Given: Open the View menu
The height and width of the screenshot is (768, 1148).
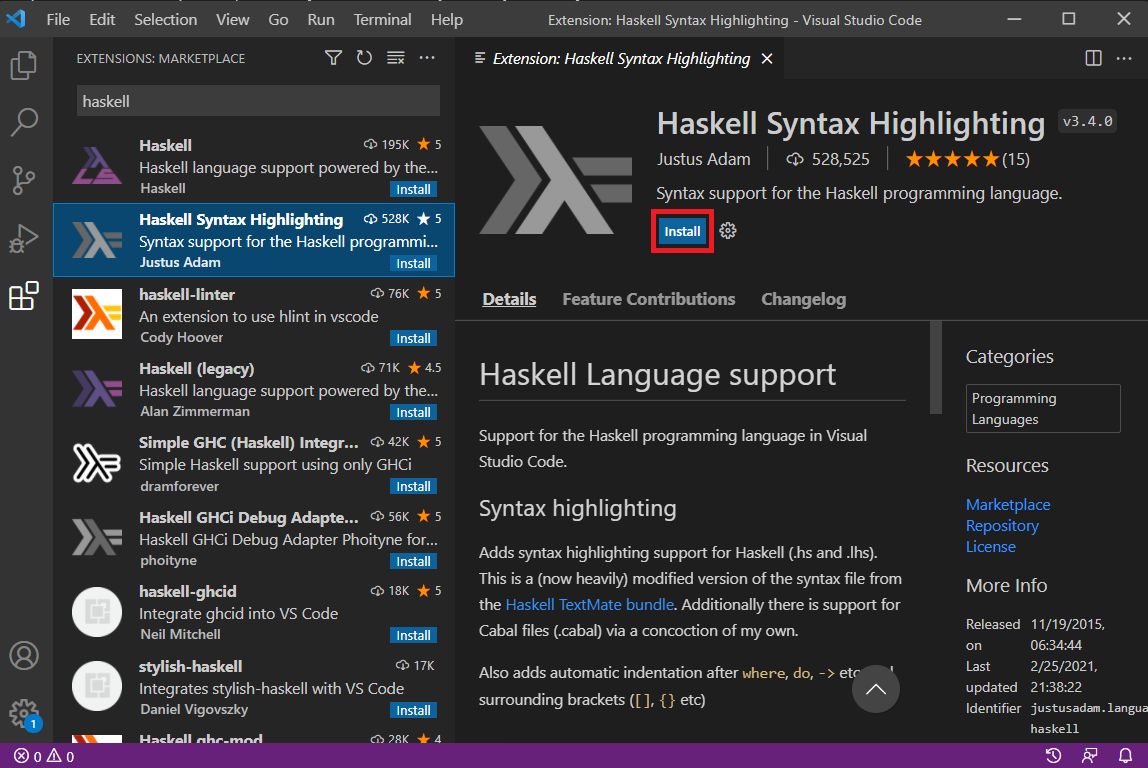Looking at the screenshot, I should tap(232, 20).
